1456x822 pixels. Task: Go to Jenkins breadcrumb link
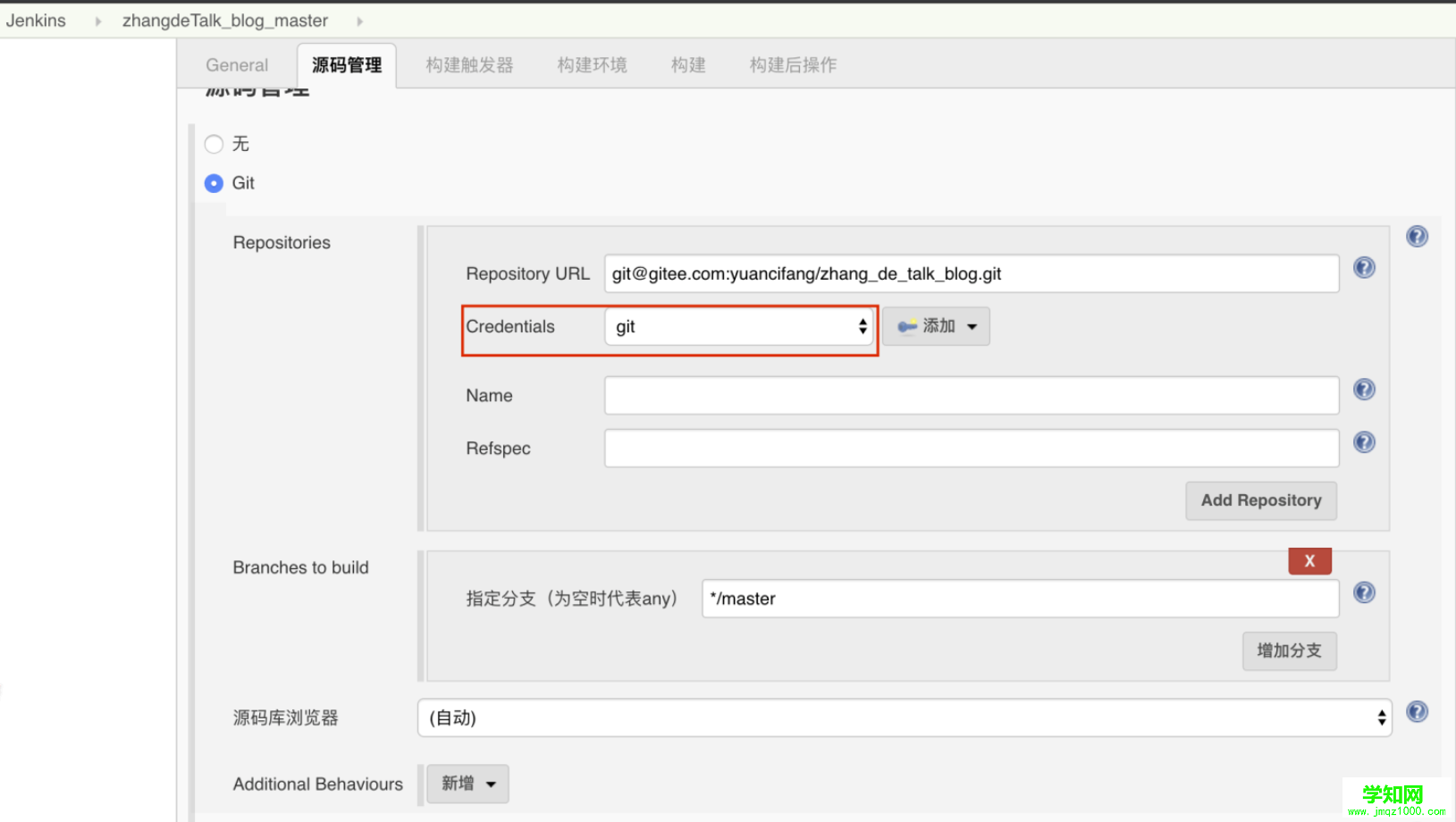[36, 21]
